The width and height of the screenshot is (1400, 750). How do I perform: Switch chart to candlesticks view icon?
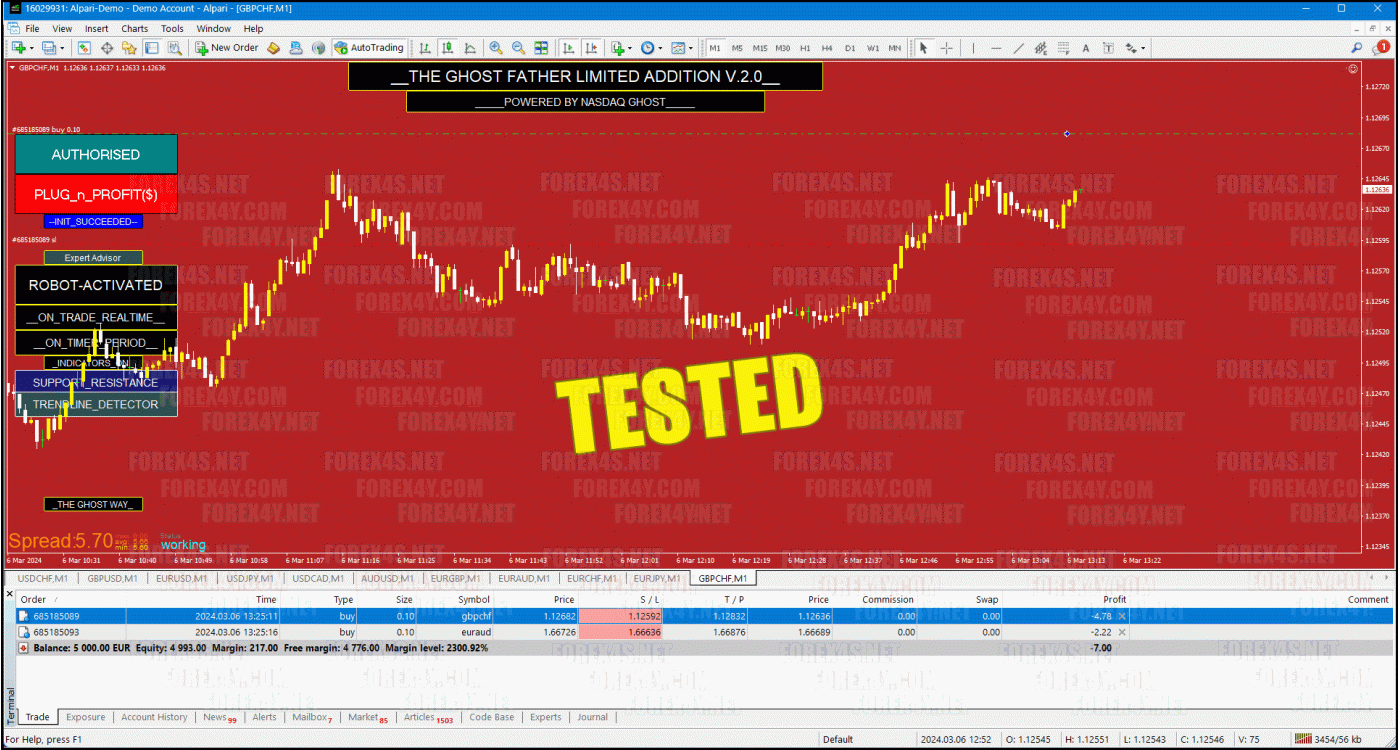pos(447,48)
